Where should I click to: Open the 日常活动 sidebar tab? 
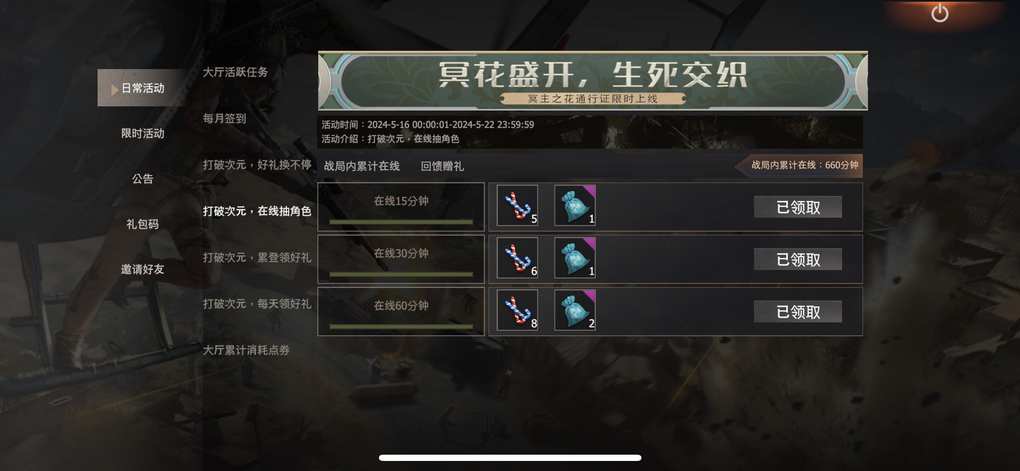click(142, 88)
